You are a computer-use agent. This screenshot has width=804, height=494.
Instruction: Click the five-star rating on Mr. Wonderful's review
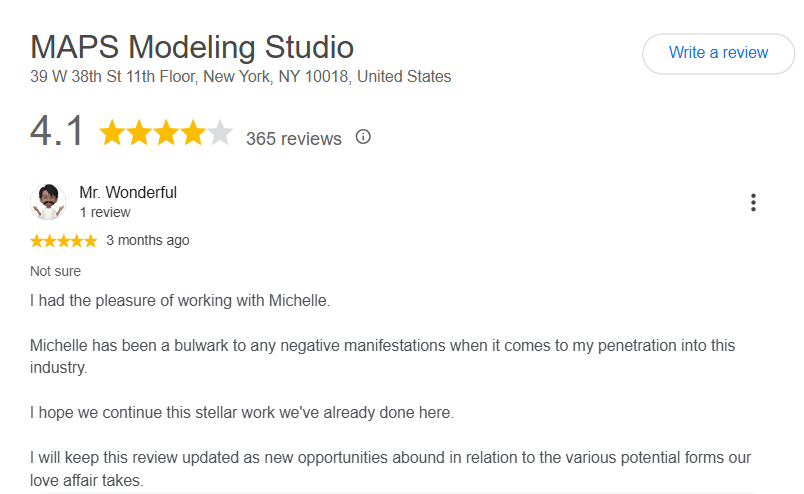pos(64,241)
